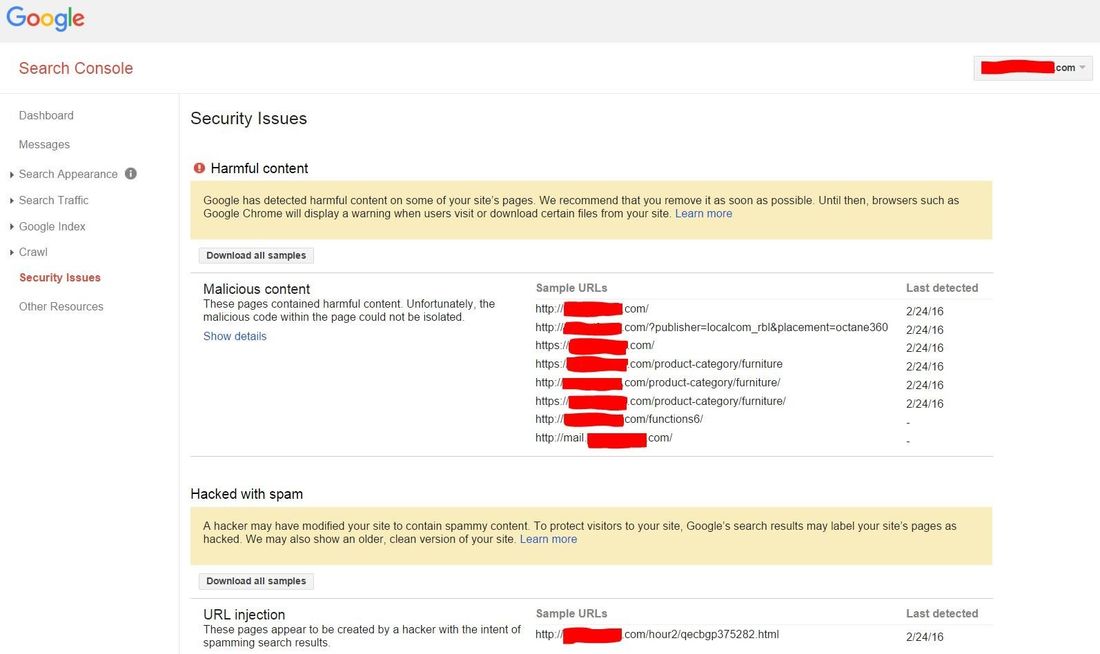The width and height of the screenshot is (1100, 654).
Task: Open the https product-category/furniture URL without trailing slash
Action: [659, 363]
